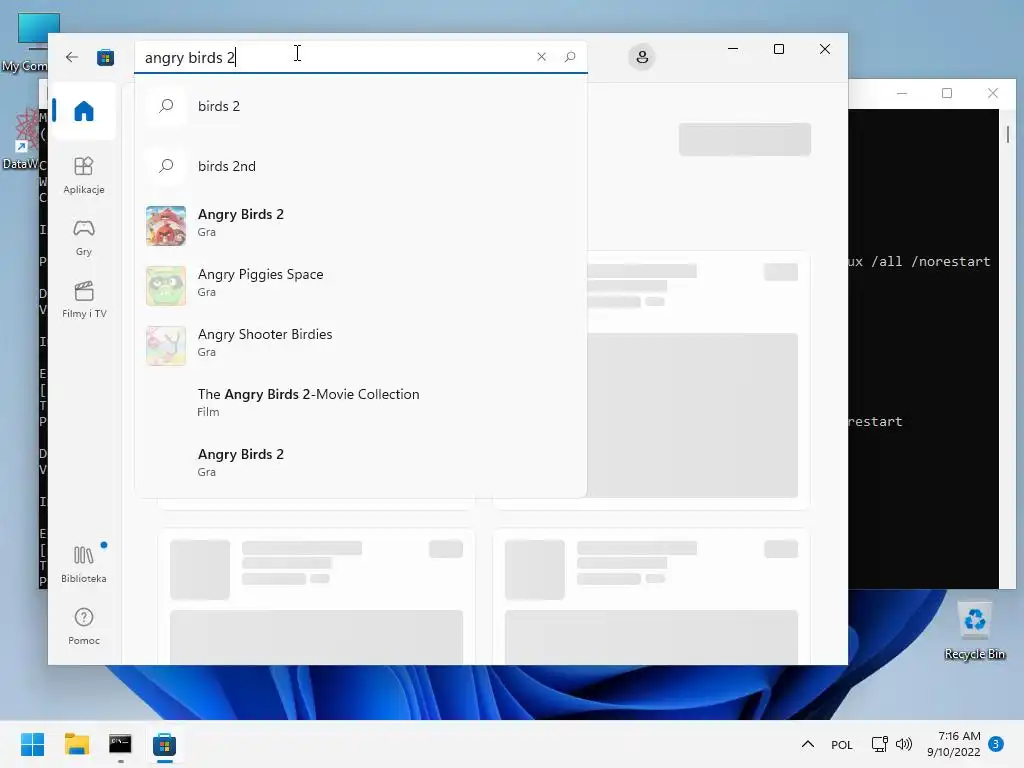Close the command prompt window behind
The width and height of the screenshot is (1024, 768).
coord(993,93)
